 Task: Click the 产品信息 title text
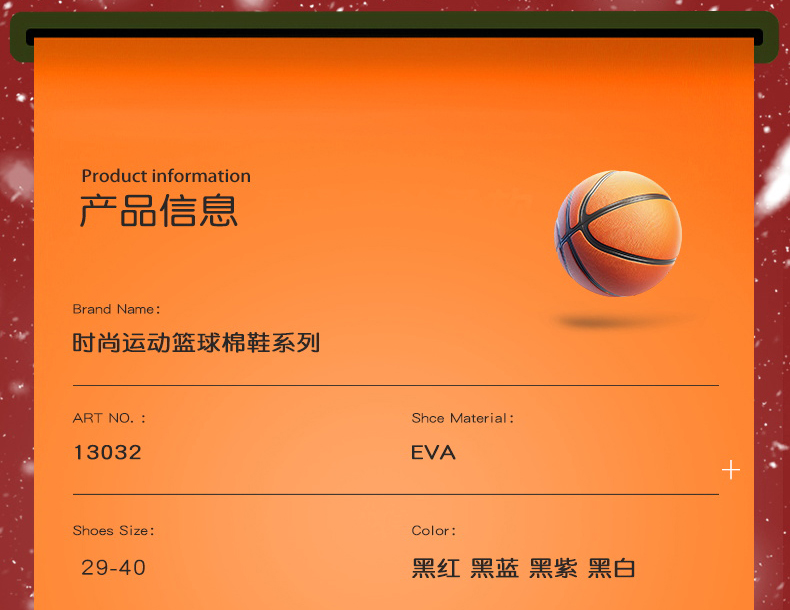click(x=159, y=211)
